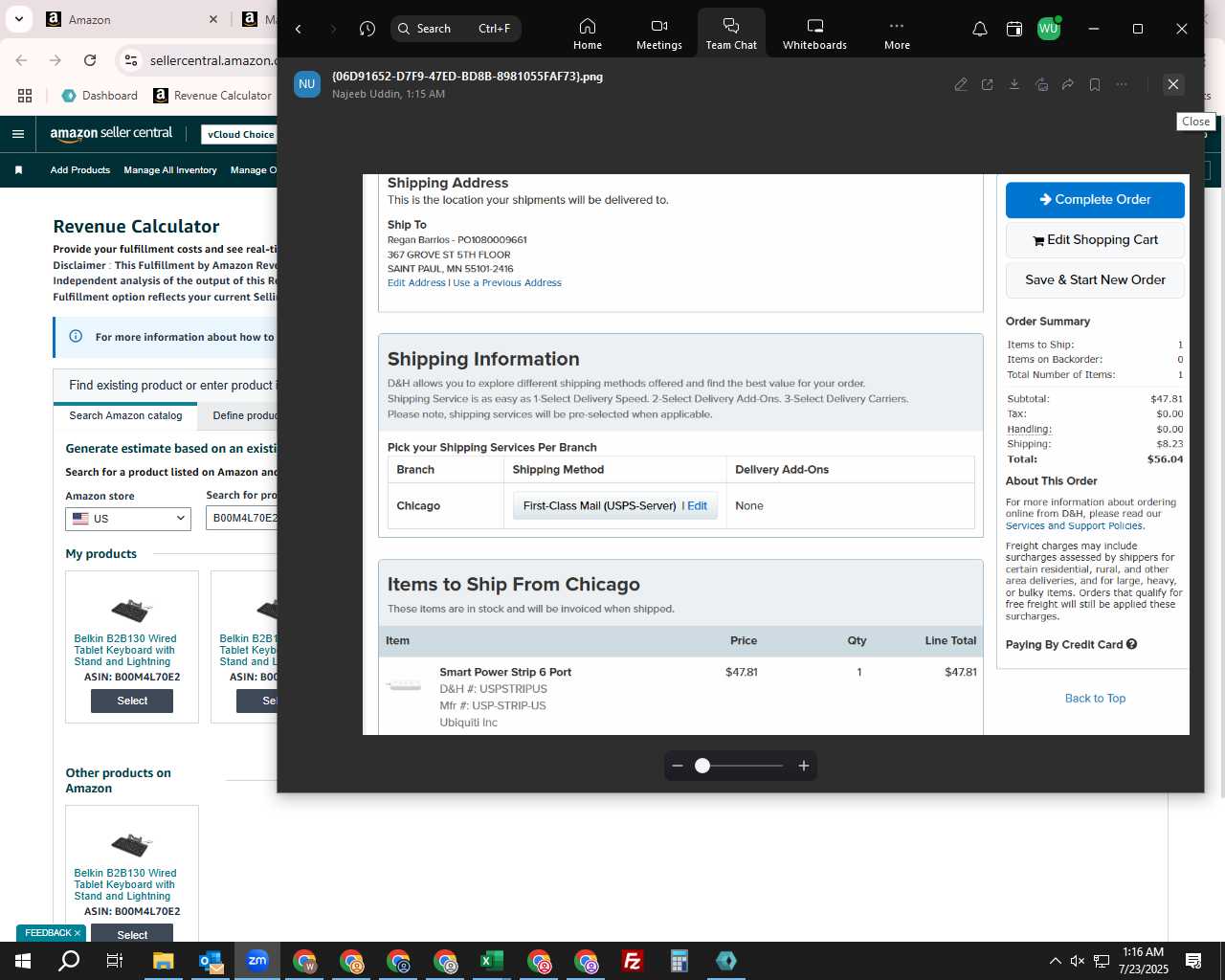
Task: Switch to Zoom Meetings tab
Action: click(659, 33)
